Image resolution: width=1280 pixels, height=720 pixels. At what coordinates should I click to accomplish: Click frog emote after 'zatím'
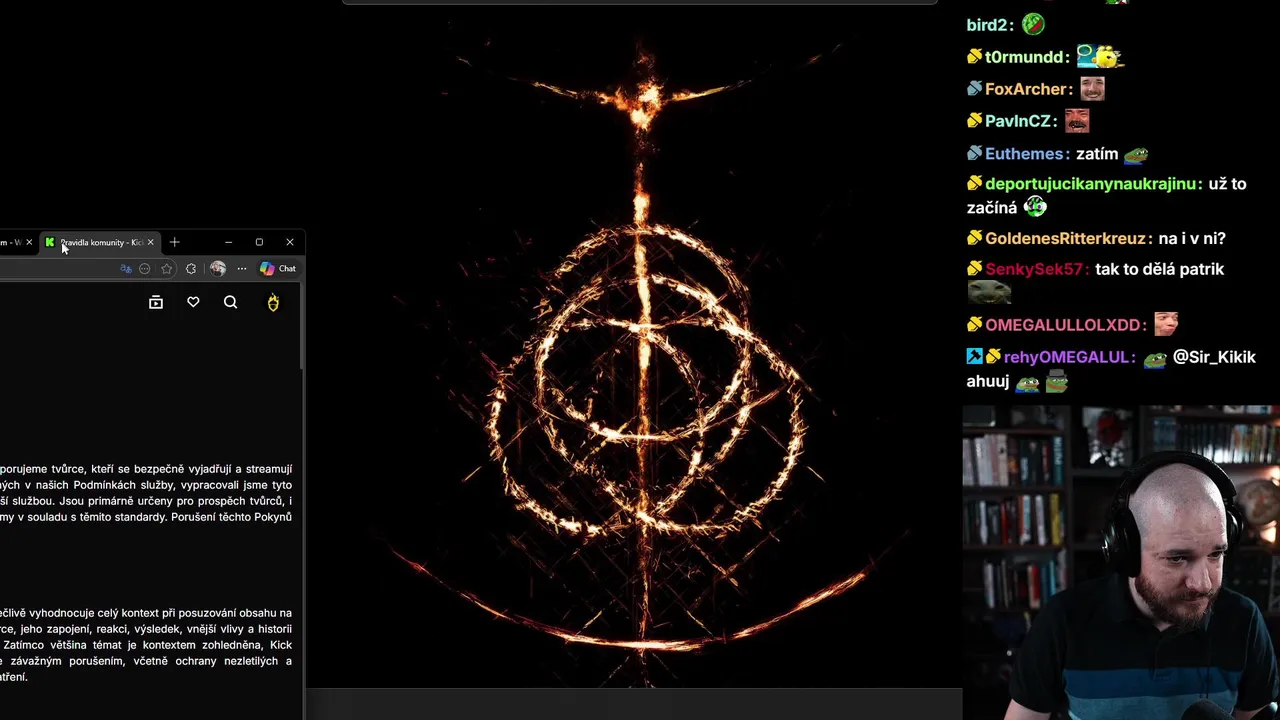[x=1135, y=155]
